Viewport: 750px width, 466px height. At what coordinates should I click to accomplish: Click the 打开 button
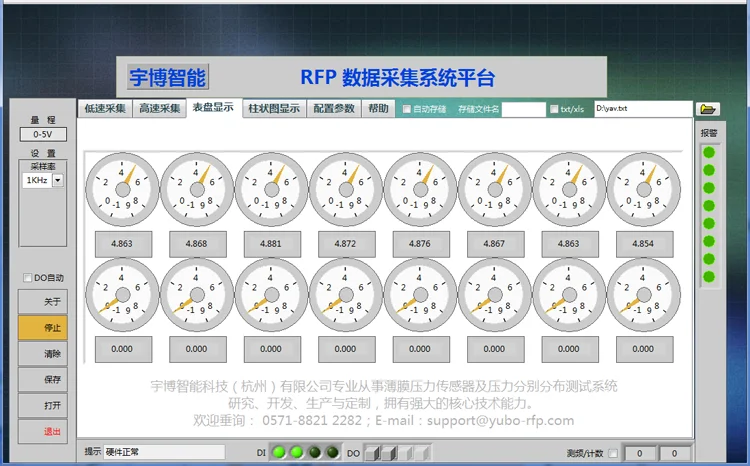pos(43,406)
